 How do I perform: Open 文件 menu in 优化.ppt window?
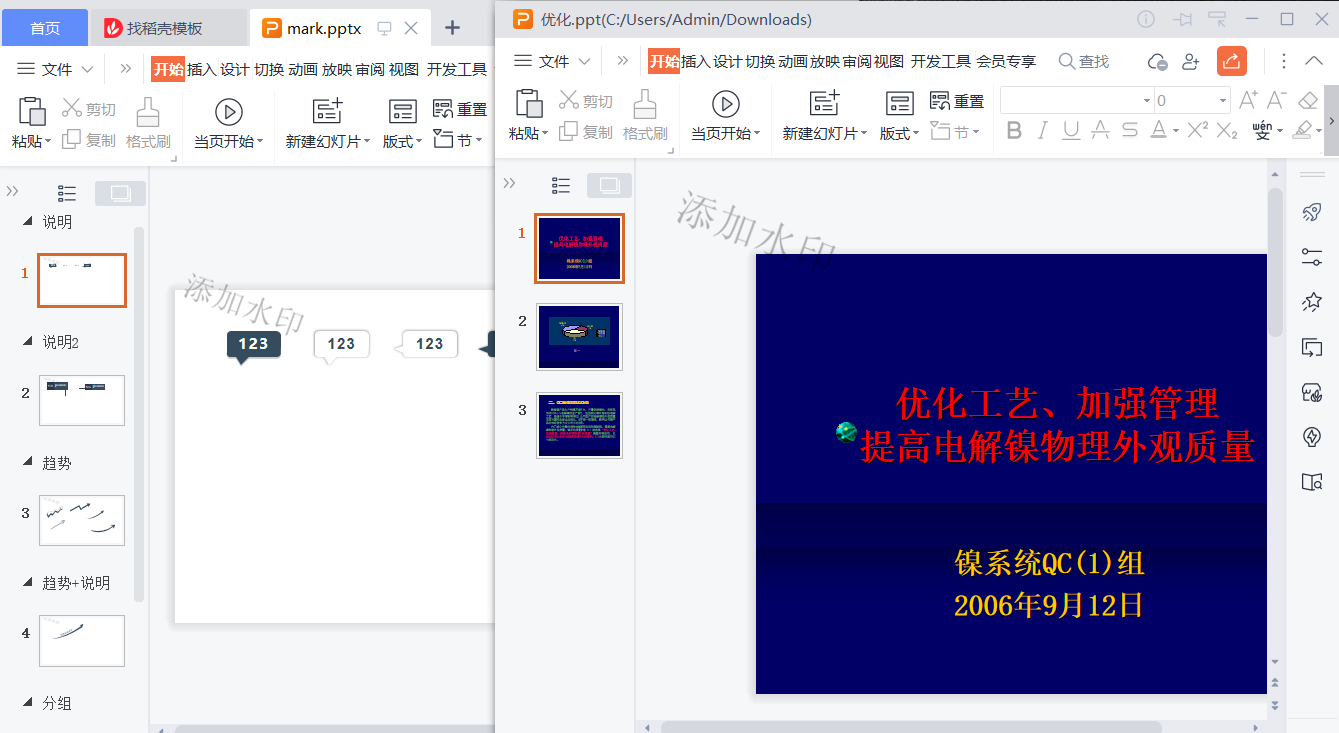[552, 61]
